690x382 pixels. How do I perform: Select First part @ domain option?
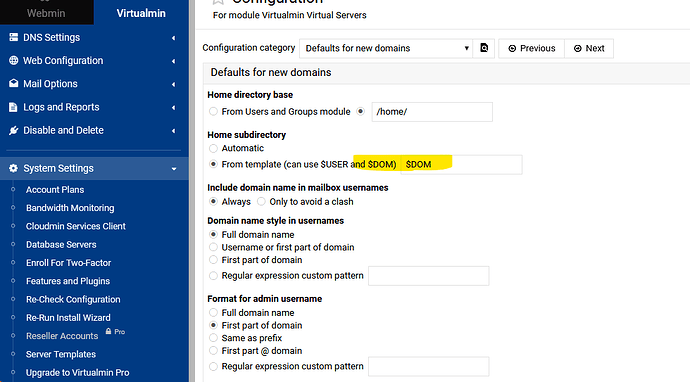click(x=213, y=350)
